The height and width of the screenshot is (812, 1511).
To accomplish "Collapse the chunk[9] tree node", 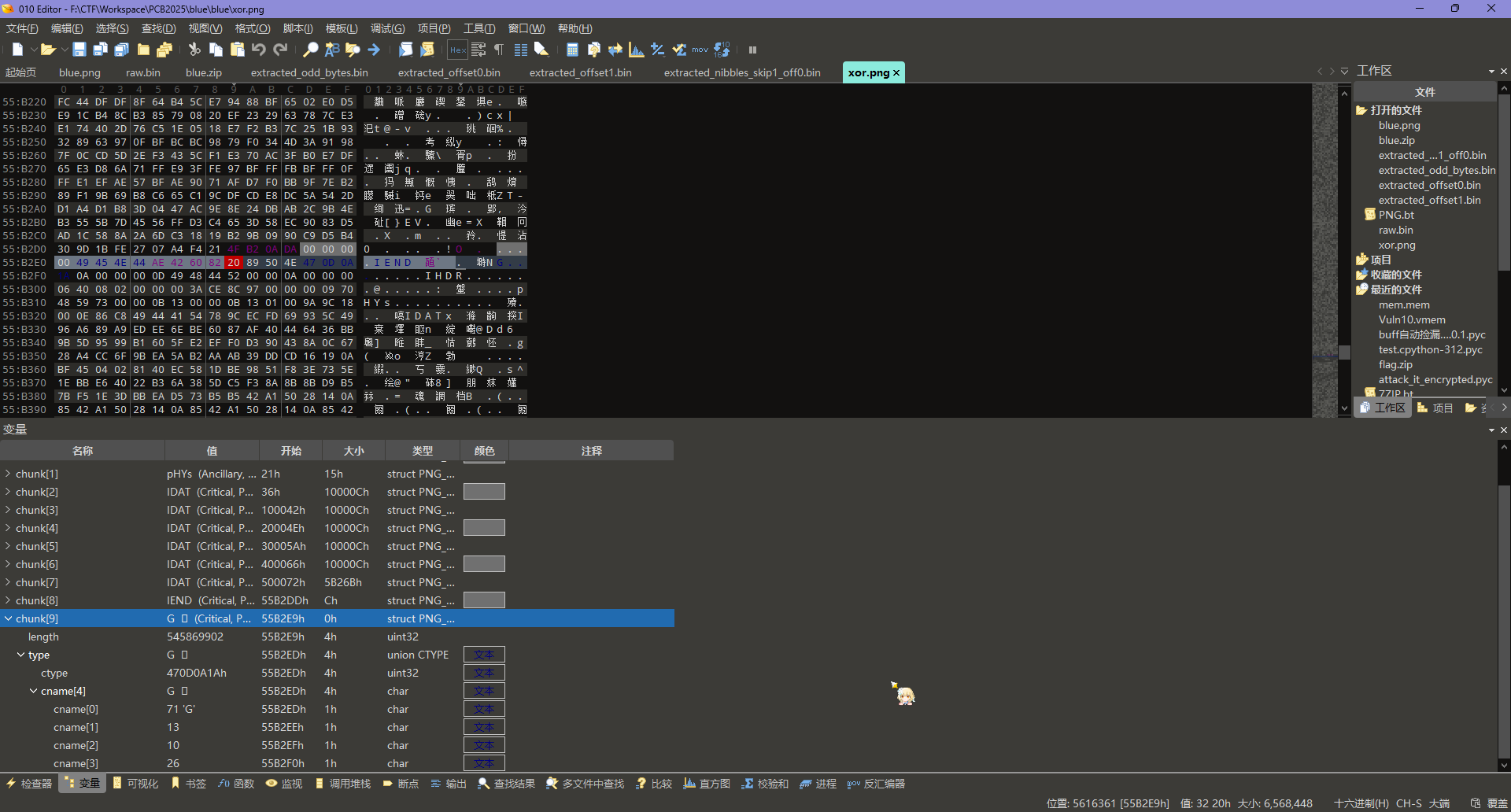I will [8, 618].
